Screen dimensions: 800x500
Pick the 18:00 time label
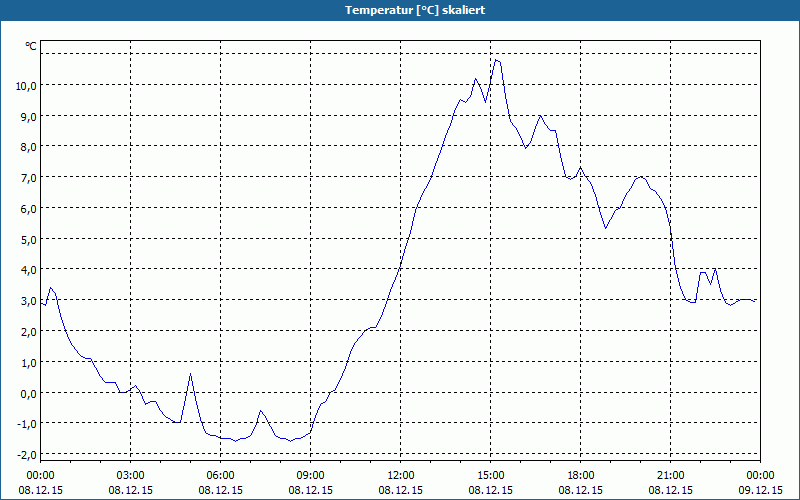[x=581, y=476]
